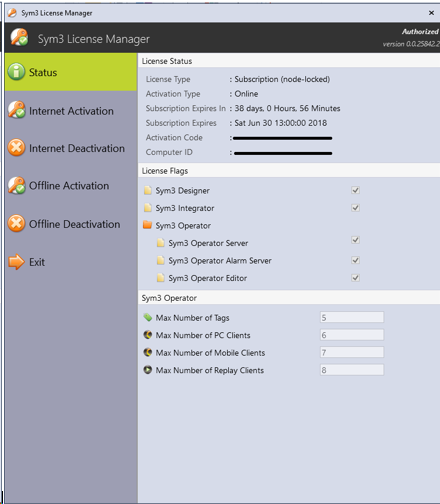Open the Status page
This screenshot has height=504, width=440.
click(x=71, y=72)
